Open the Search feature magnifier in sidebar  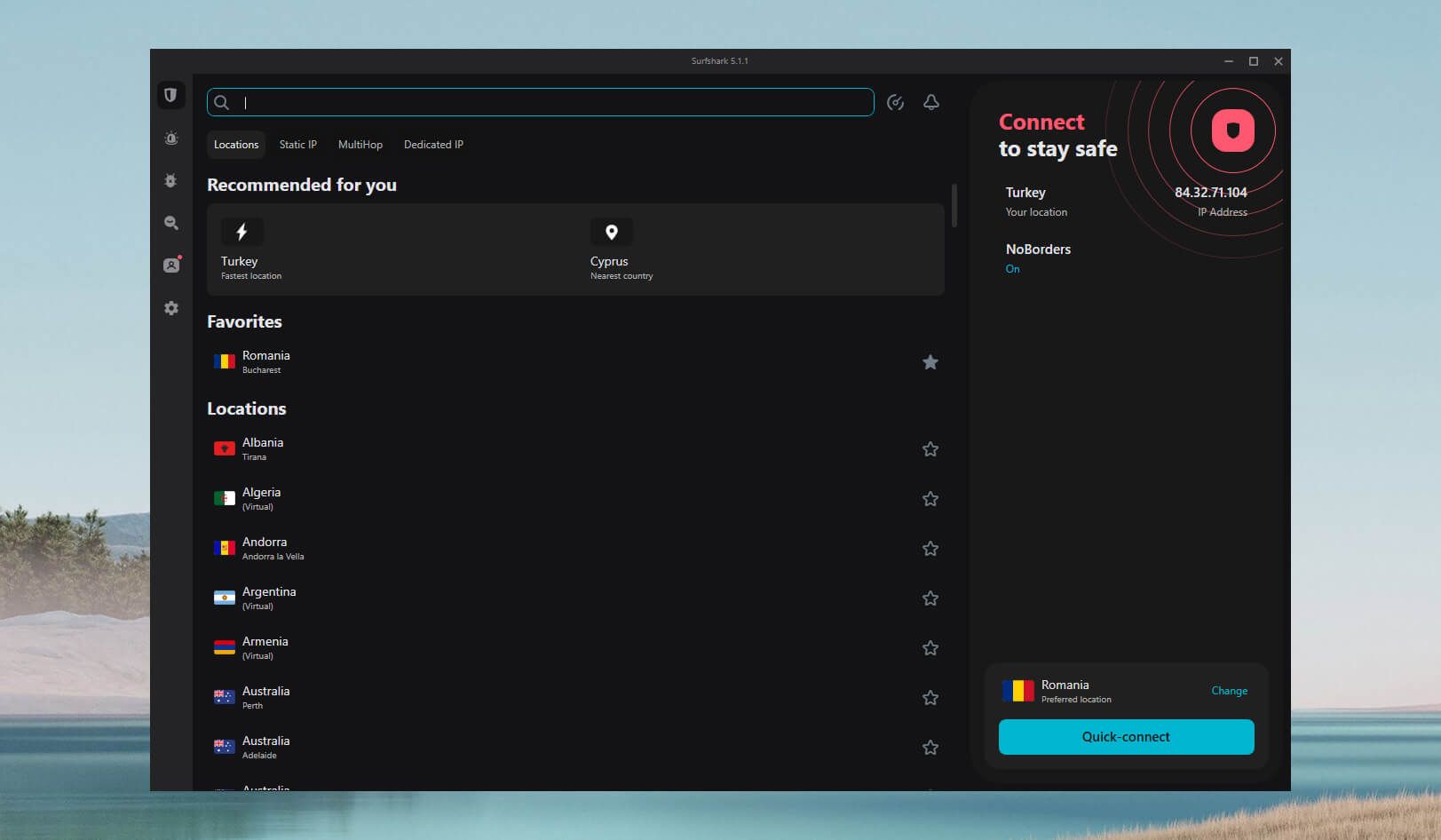coord(171,223)
